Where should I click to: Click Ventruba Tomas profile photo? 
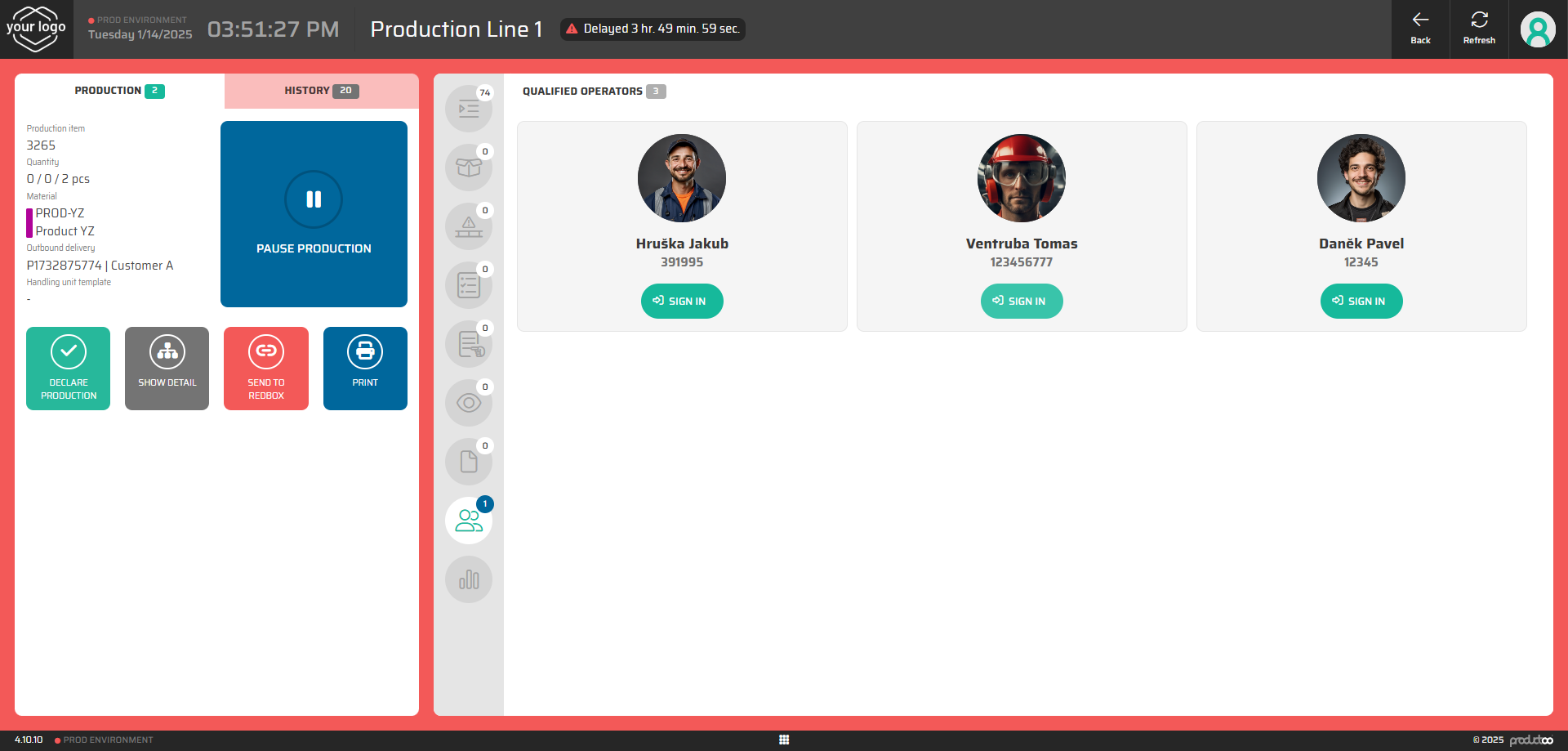click(x=1021, y=178)
